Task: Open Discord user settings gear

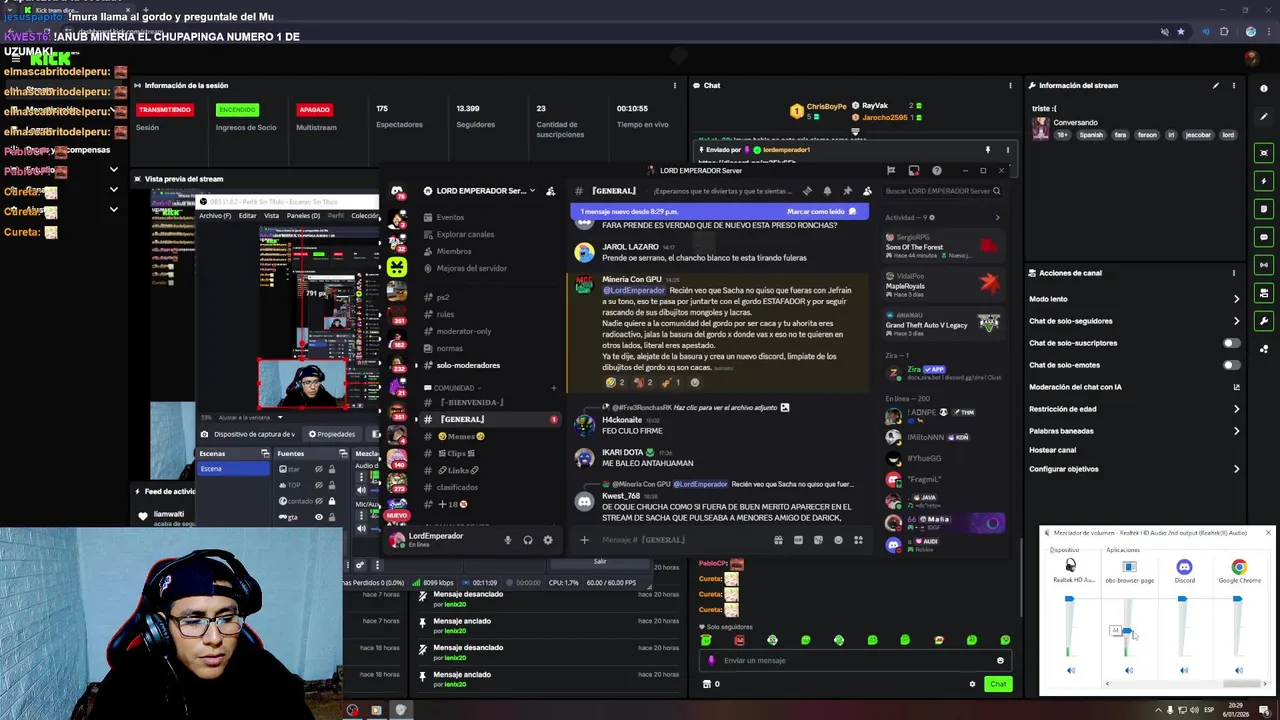Action: 547,540
